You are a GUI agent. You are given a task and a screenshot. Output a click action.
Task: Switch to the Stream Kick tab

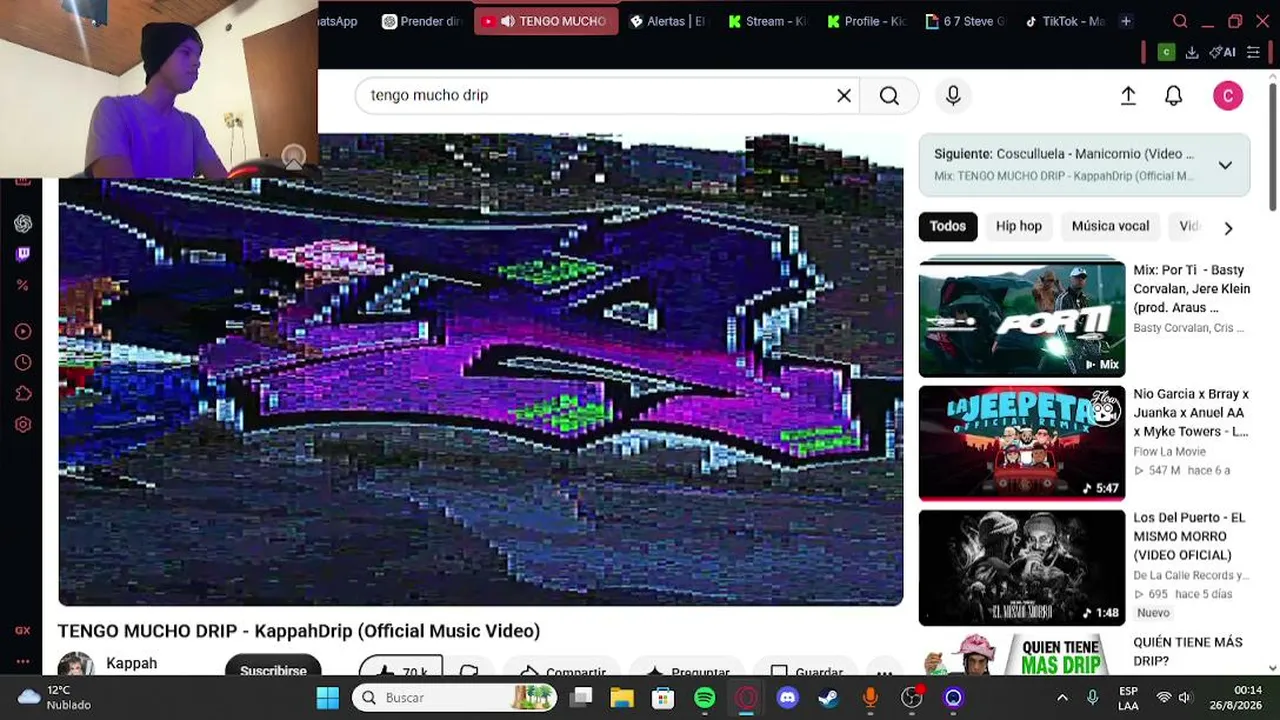point(767,21)
